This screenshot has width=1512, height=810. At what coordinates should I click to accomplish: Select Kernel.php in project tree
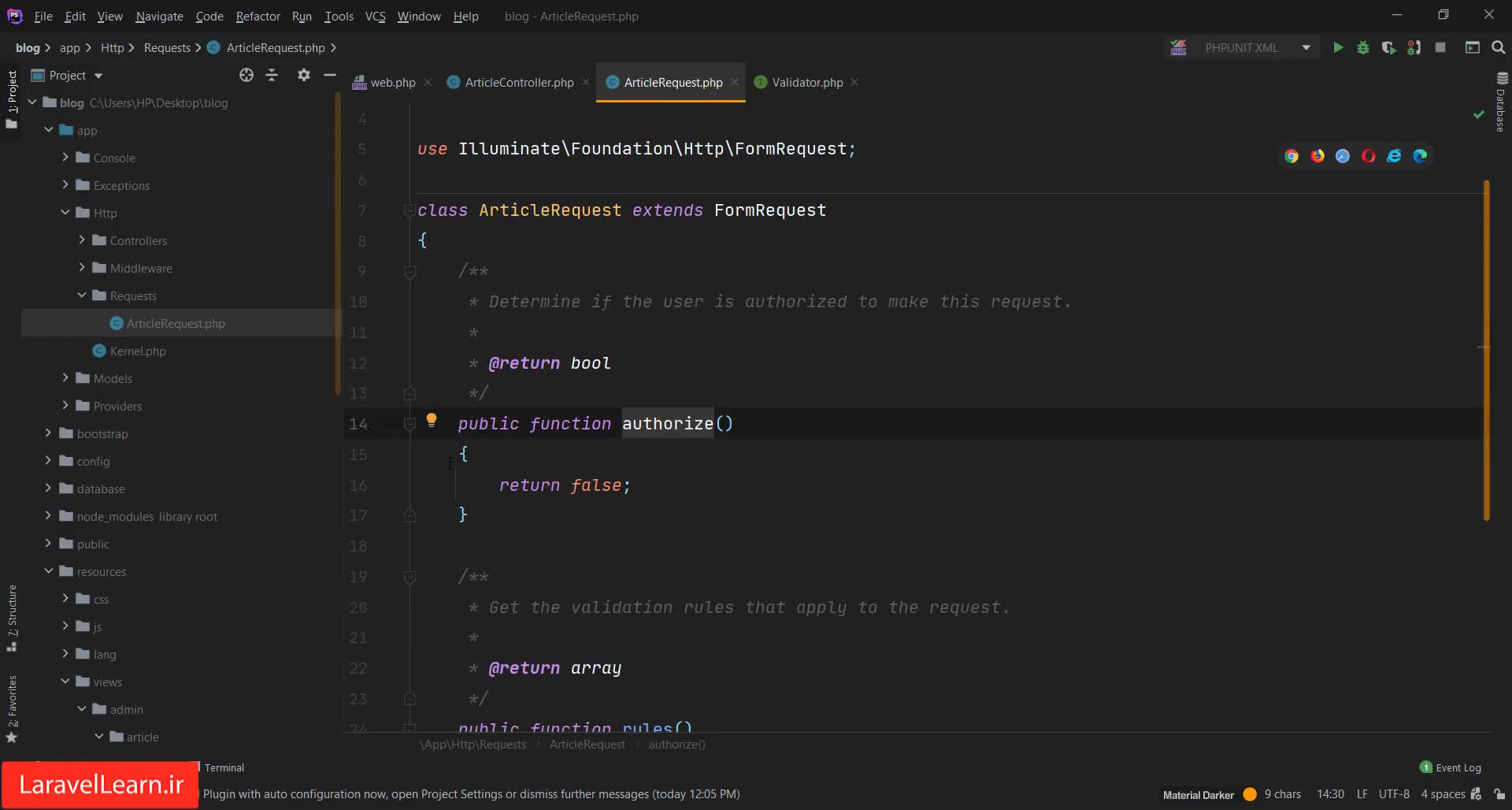tap(138, 351)
